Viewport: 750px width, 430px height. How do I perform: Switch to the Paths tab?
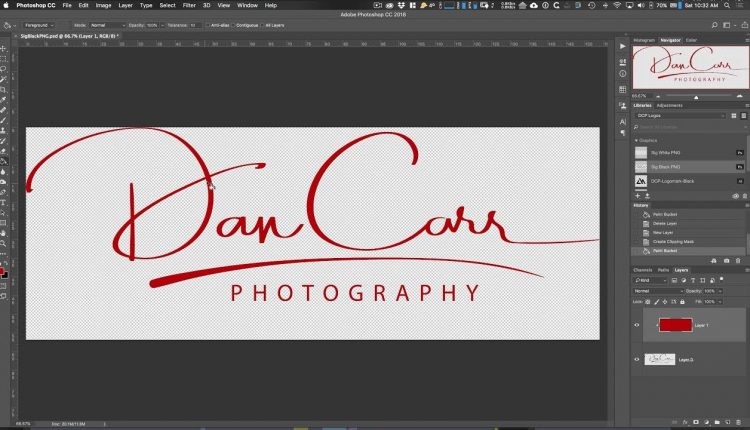663,270
